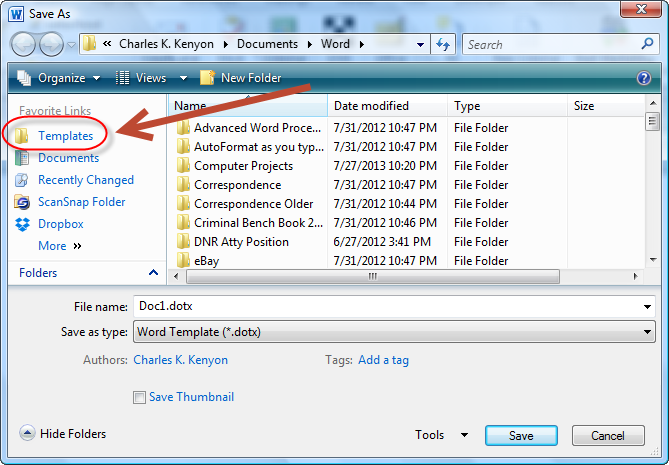Open the Views menu

(151, 78)
